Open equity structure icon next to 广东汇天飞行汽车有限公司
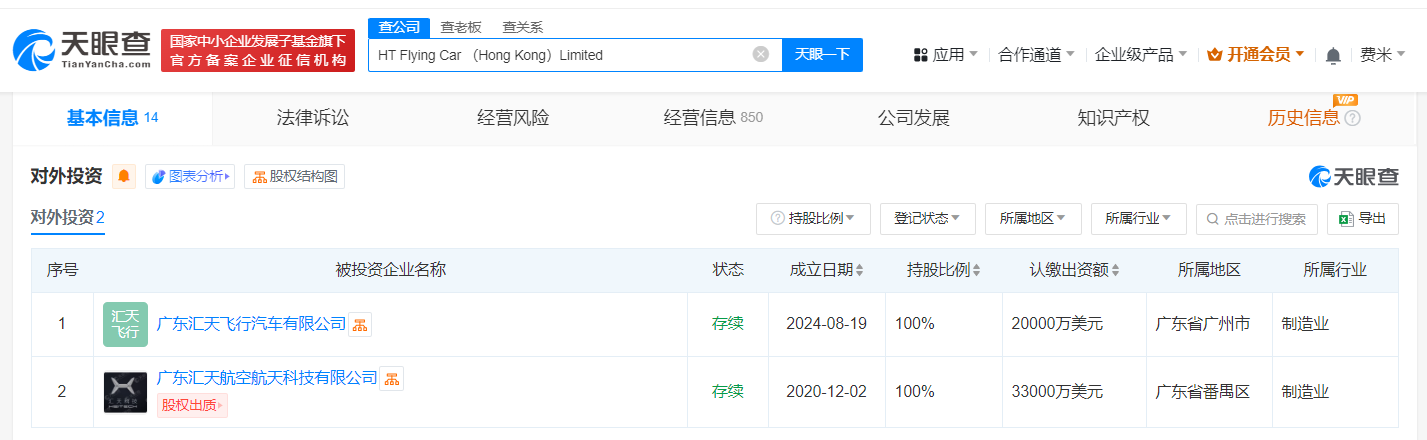The height and width of the screenshot is (440, 1427). 360,324
